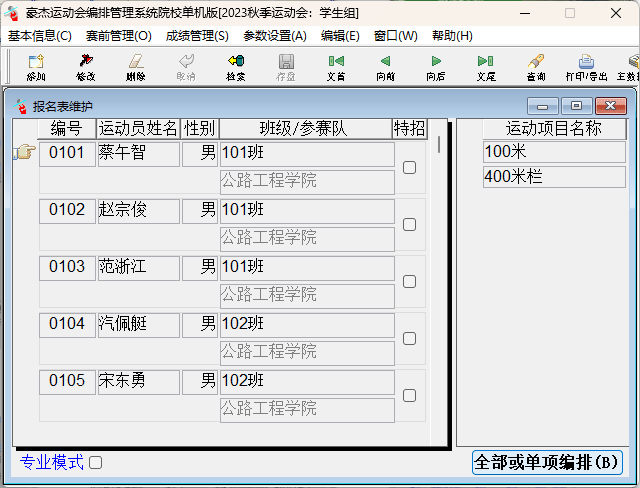The height and width of the screenshot is (488, 640).
Task: Click the 101班 field of 蔡午智
Action: click(307, 154)
